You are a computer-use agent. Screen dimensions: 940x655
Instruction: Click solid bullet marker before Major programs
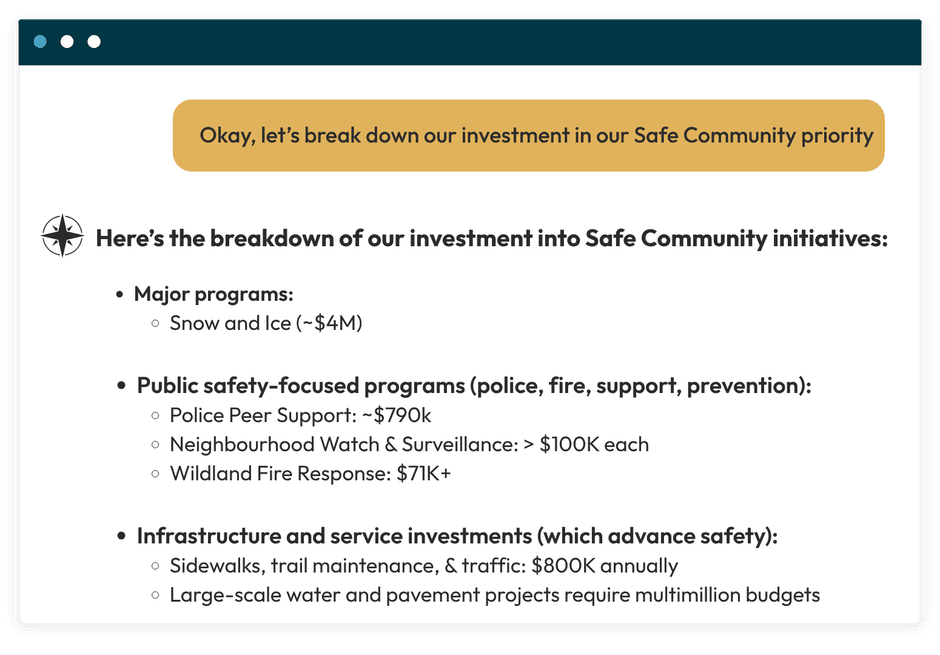[121, 295]
